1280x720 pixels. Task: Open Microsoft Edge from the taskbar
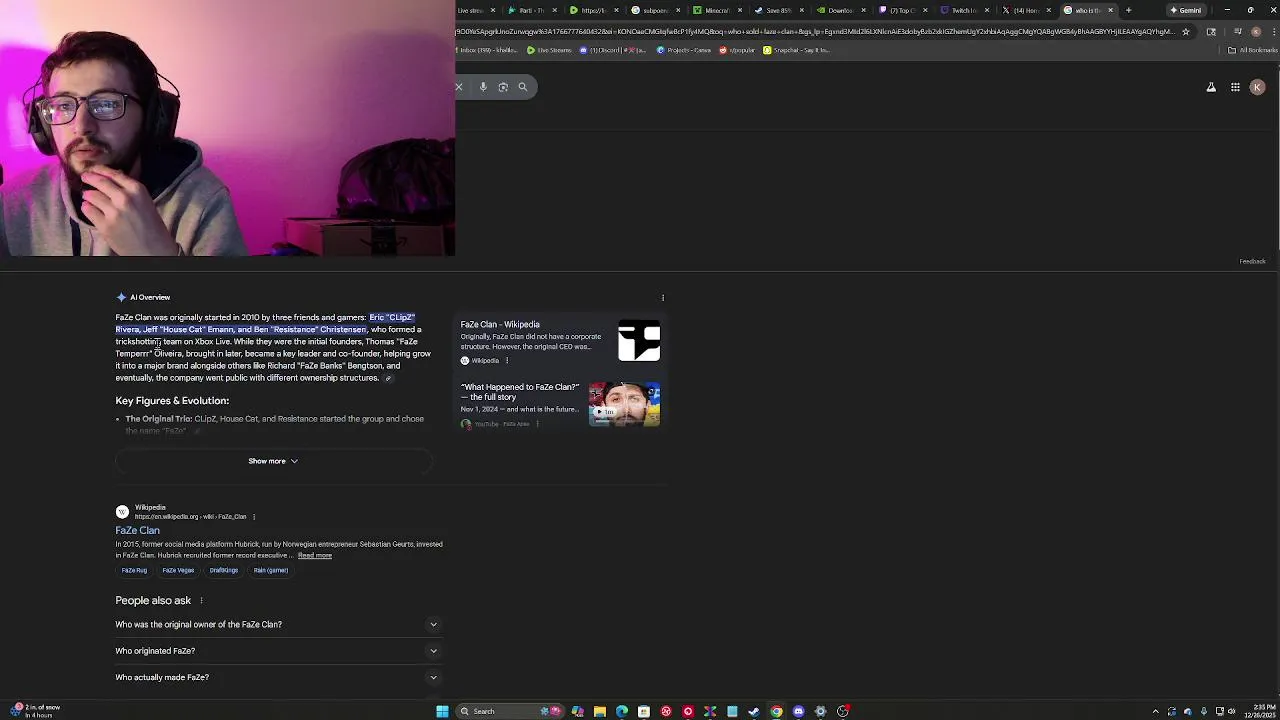pyautogui.click(x=622, y=711)
